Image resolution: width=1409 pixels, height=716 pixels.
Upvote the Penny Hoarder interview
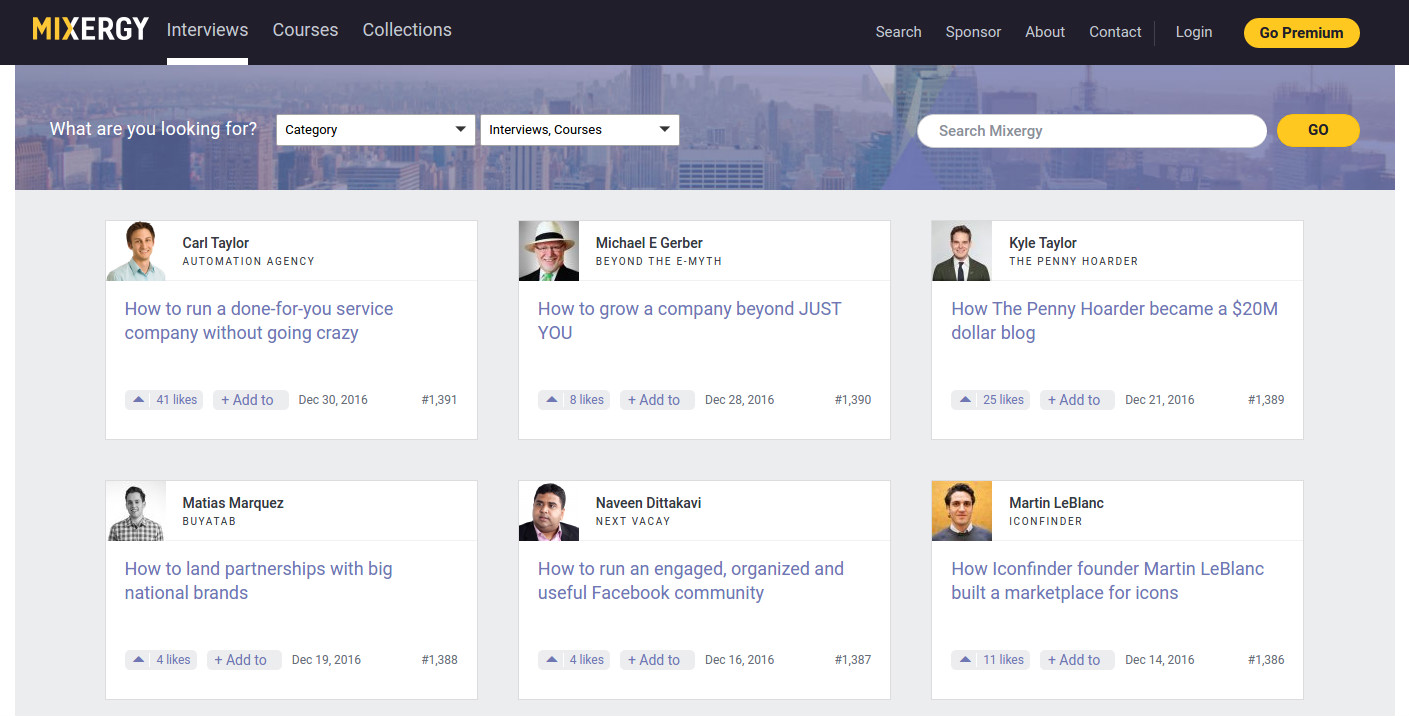(x=964, y=400)
